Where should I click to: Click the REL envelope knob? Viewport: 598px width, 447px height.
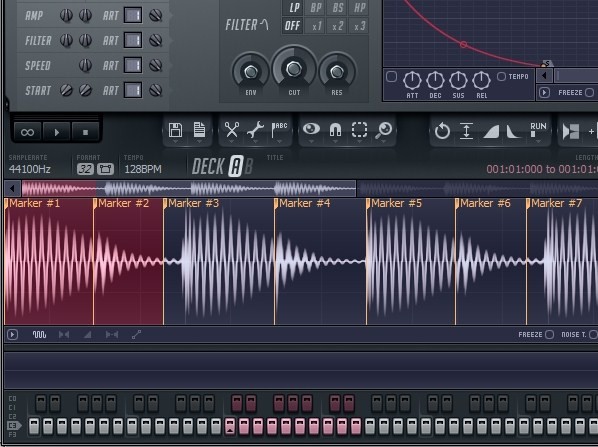481,80
